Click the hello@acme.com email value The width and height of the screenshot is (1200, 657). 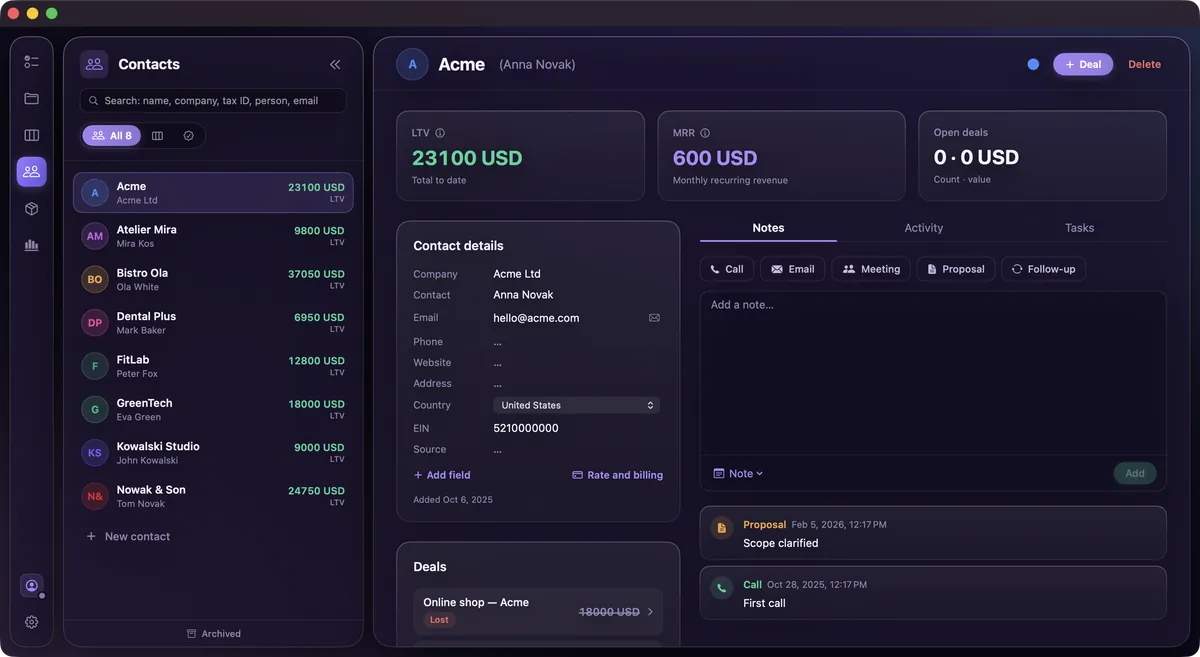tap(536, 318)
